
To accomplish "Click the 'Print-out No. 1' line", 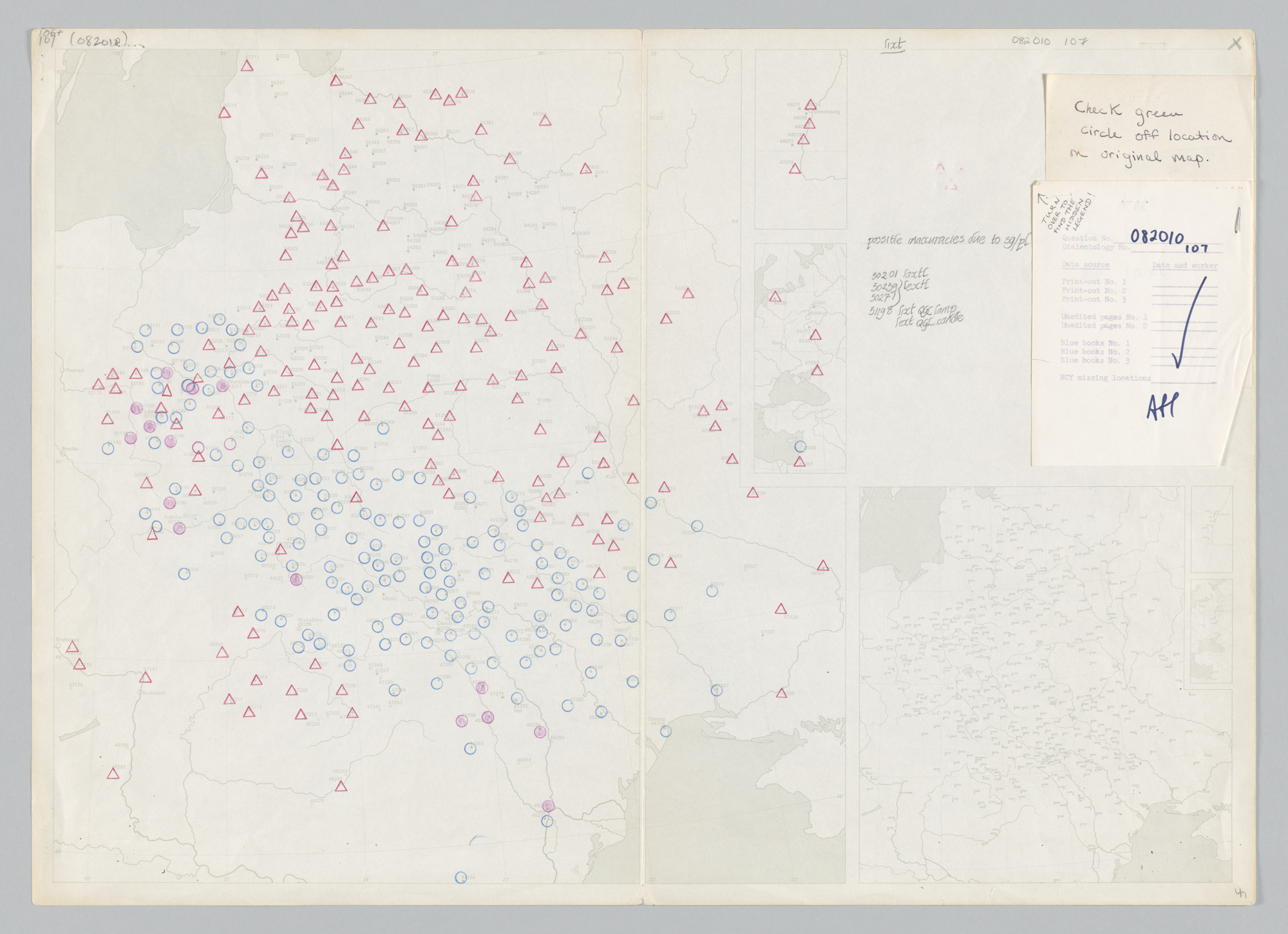I will click(1094, 281).
